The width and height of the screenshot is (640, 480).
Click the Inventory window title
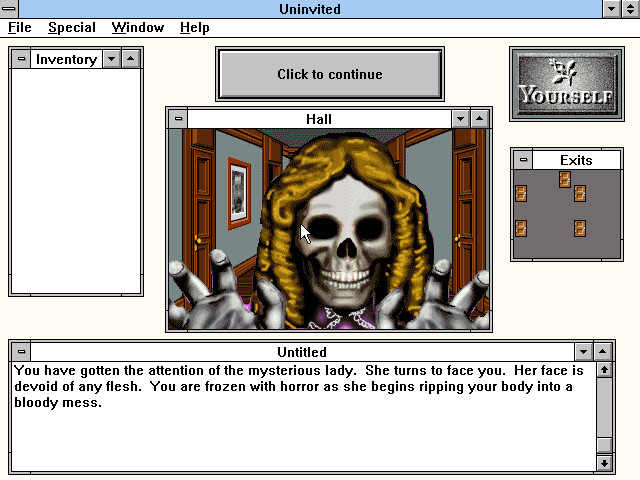pyautogui.click(x=67, y=59)
